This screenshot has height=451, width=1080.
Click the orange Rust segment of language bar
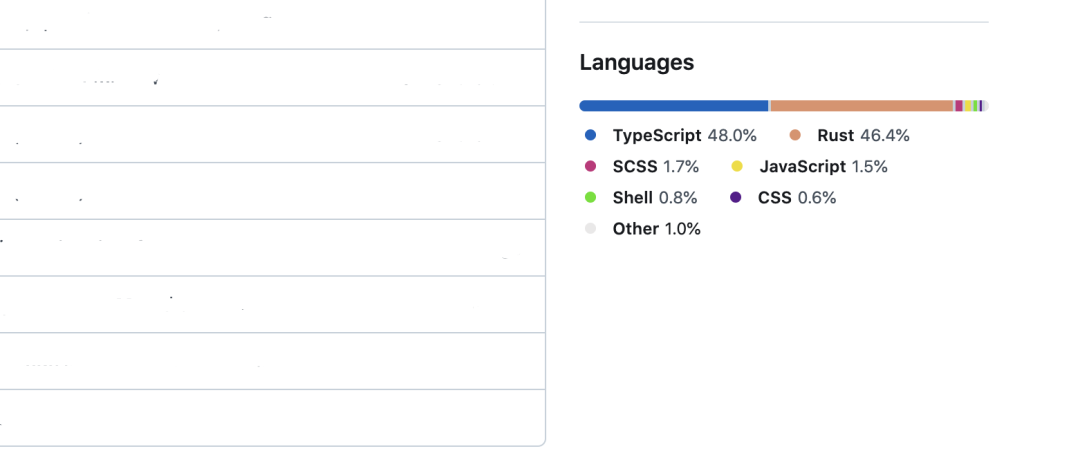point(862,106)
